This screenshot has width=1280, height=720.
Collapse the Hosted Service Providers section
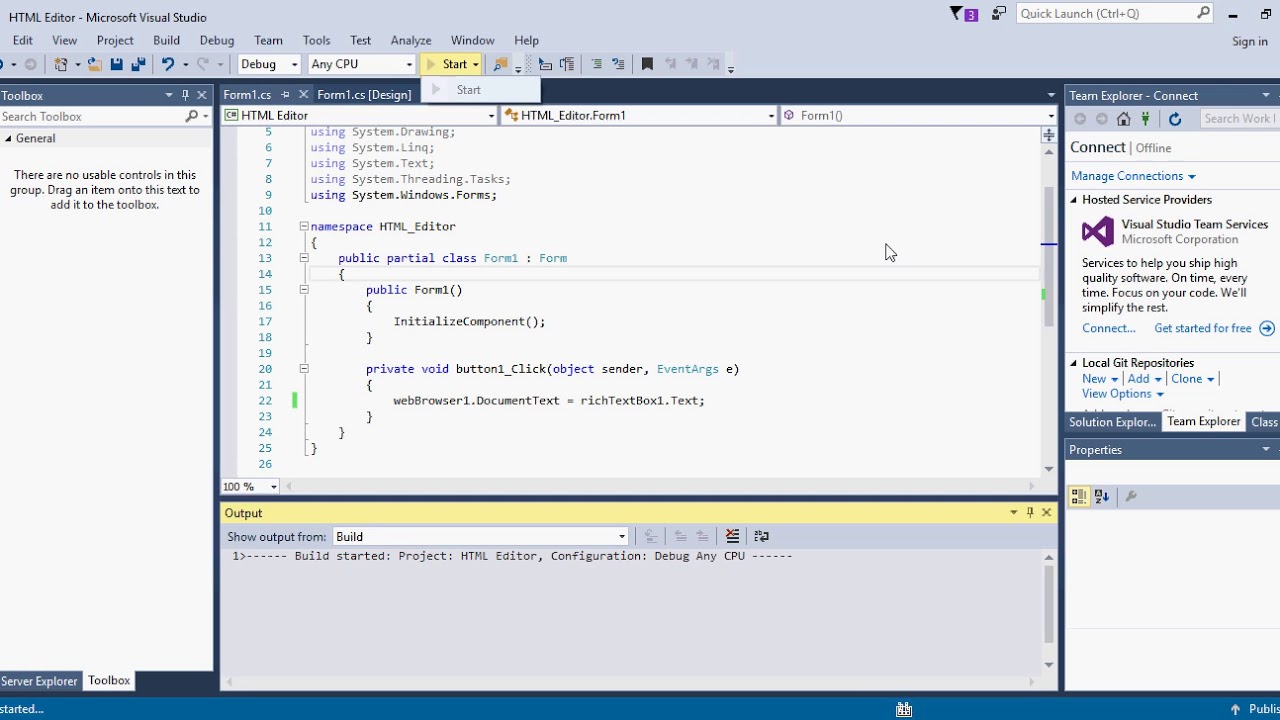pos(1074,200)
